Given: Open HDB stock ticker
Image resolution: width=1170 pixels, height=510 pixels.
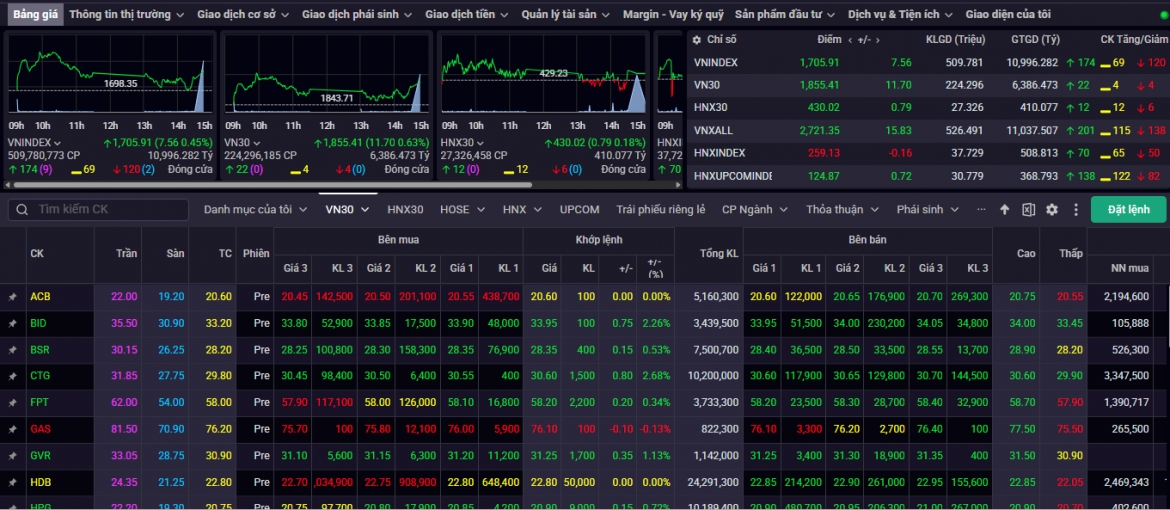Looking at the screenshot, I should (40, 482).
